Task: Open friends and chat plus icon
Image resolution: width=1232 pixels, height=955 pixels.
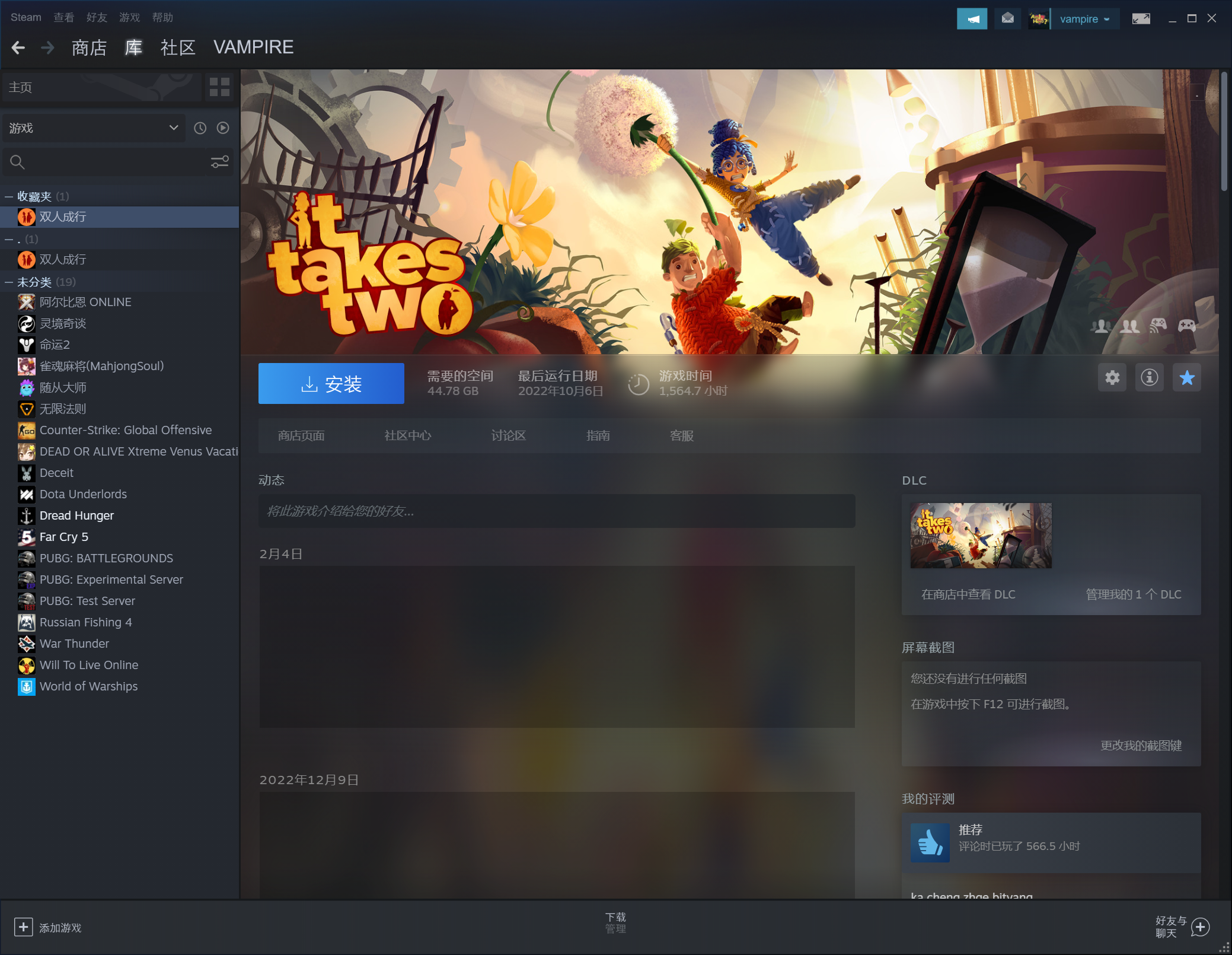Action: pyautogui.click(x=1201, y=927)
